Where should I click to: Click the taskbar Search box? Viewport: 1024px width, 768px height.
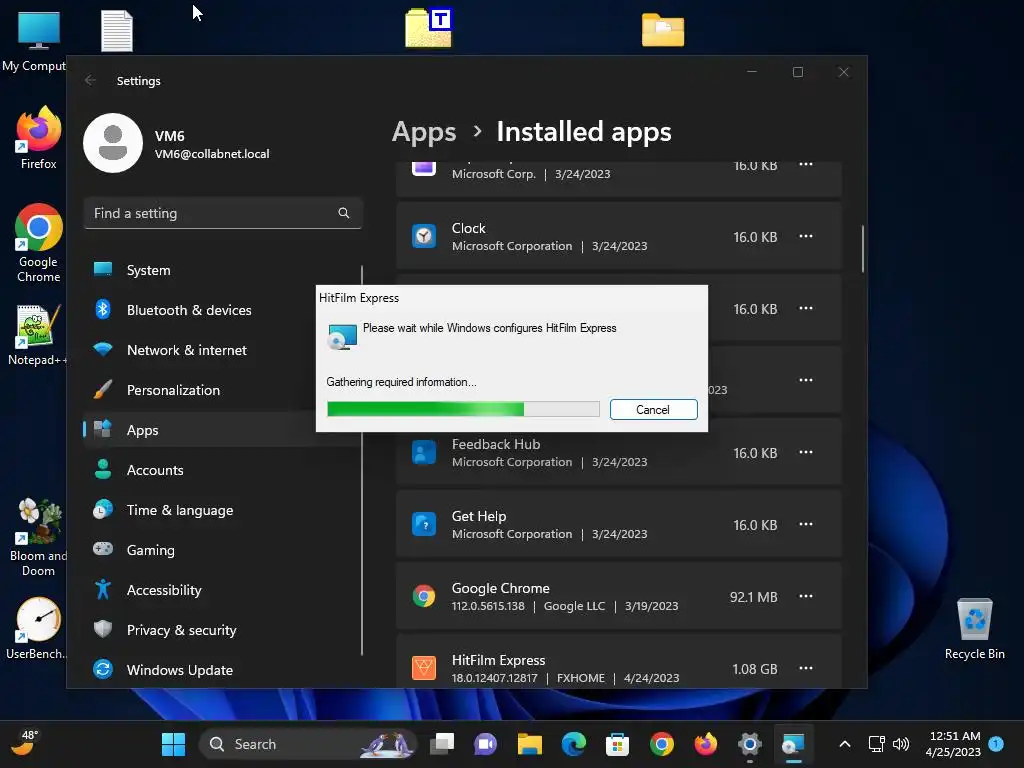(308, 744)
